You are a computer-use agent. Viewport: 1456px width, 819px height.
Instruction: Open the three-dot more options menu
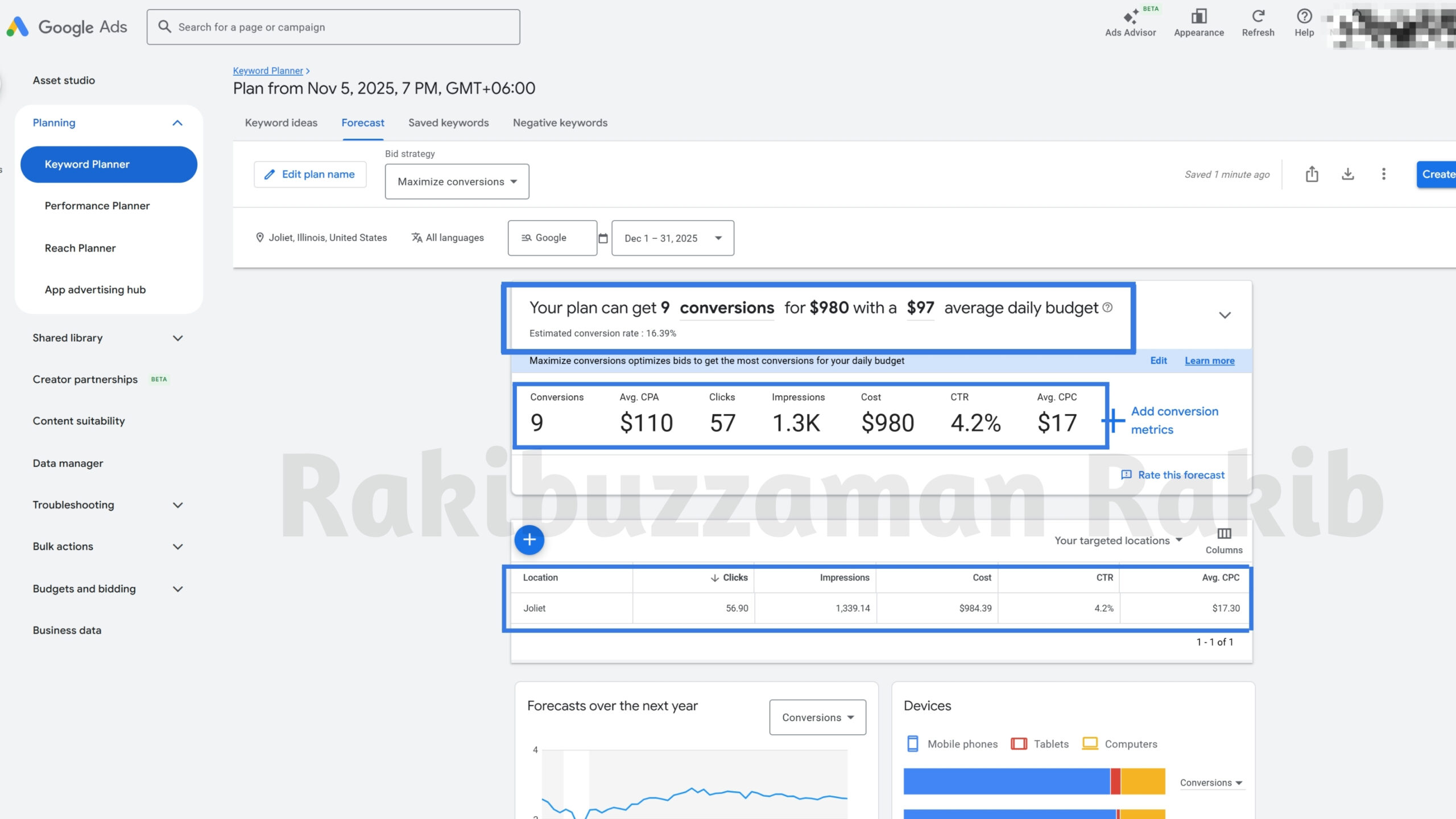click(x=1383, y=174)
